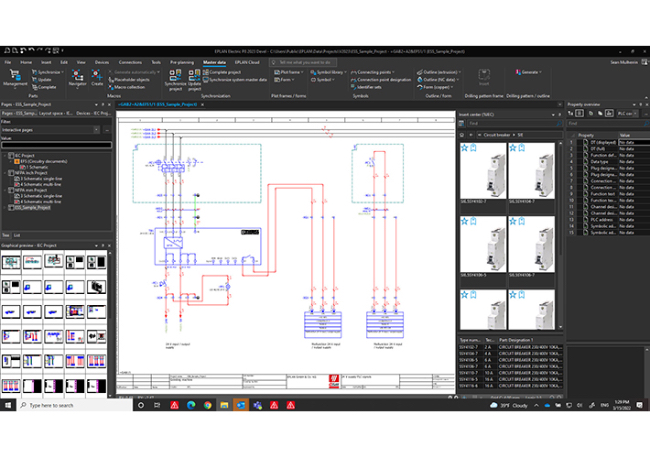Open the File menu

(8, 62)
